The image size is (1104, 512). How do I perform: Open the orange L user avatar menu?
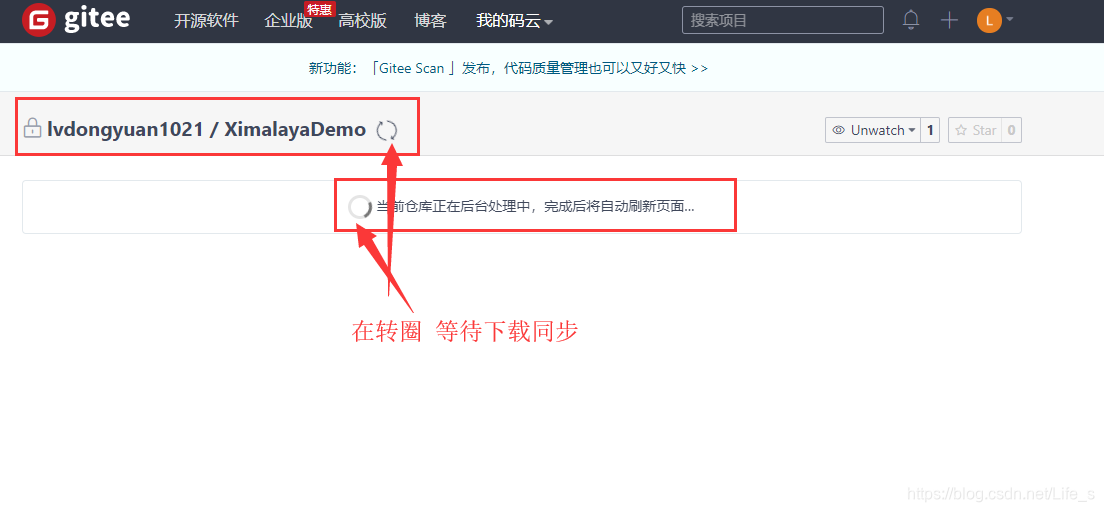point(995,20)
